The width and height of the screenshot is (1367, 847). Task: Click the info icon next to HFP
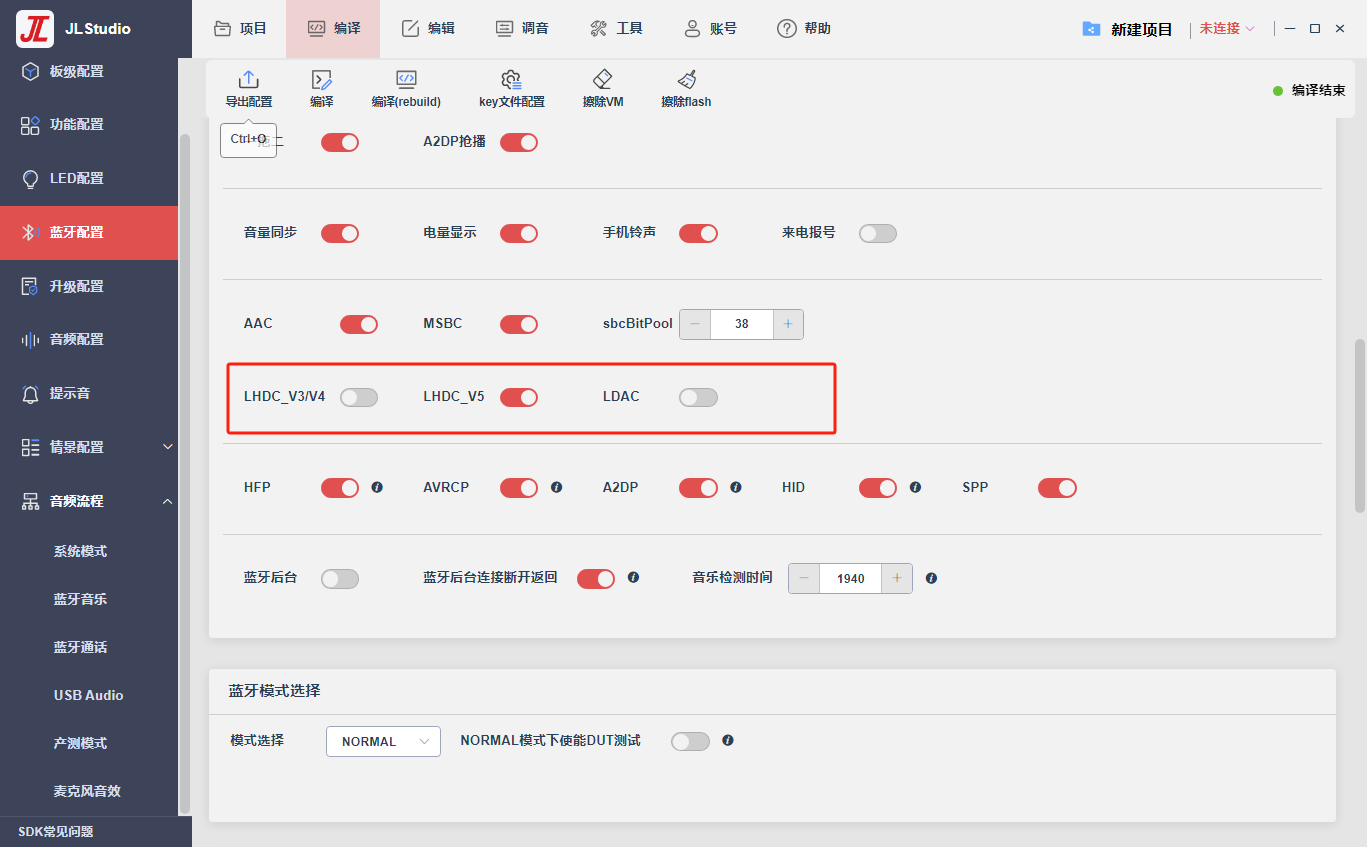pyautogui.click(x=377, y=488)
